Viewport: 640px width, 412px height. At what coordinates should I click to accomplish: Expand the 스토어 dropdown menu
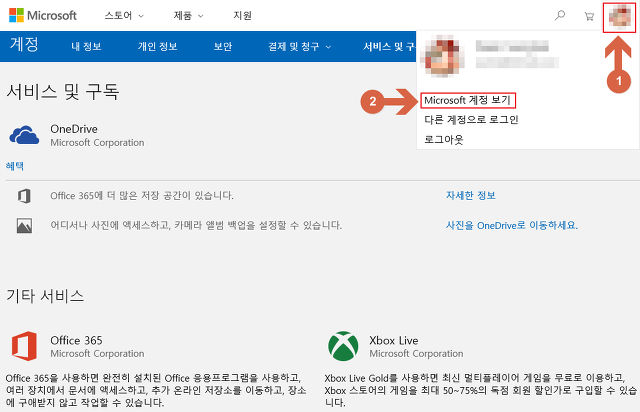pos(124,16)
